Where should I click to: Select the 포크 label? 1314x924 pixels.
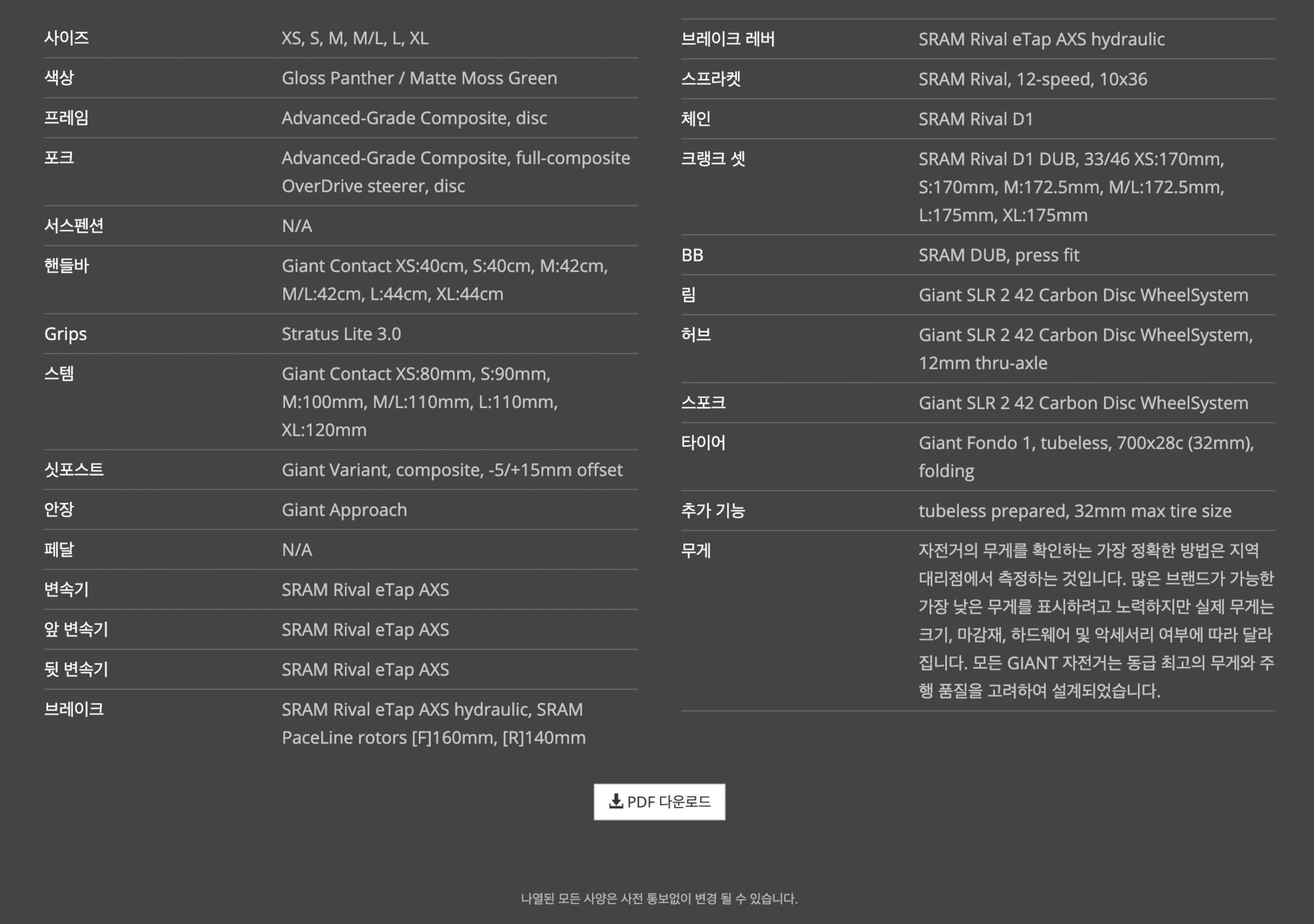coord(59,157)
